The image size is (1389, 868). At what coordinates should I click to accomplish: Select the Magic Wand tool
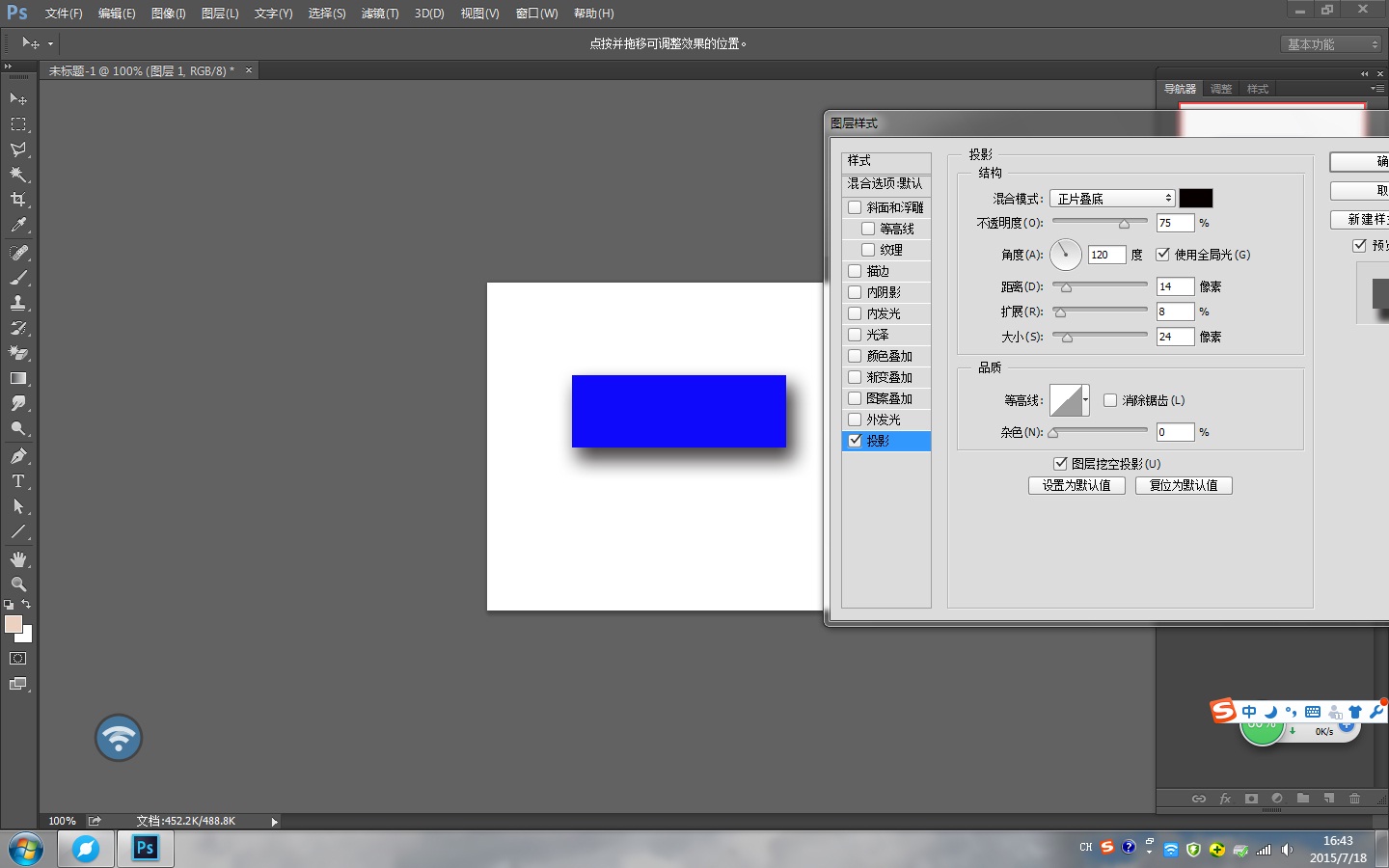point(18,175)
